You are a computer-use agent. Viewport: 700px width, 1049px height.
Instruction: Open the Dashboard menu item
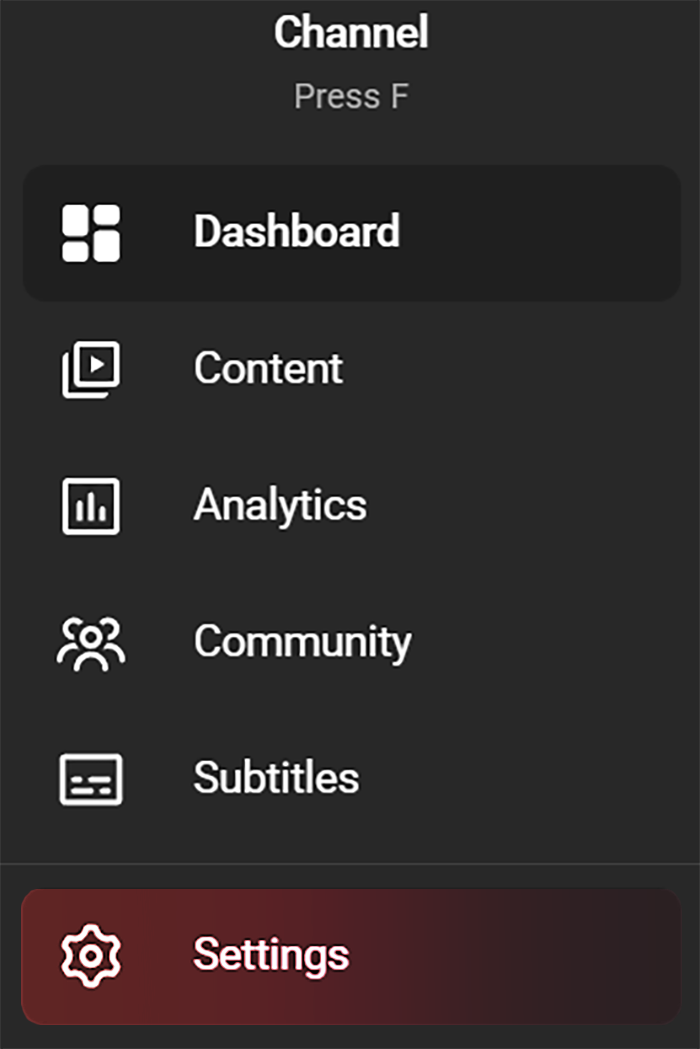tap(297, 232)
